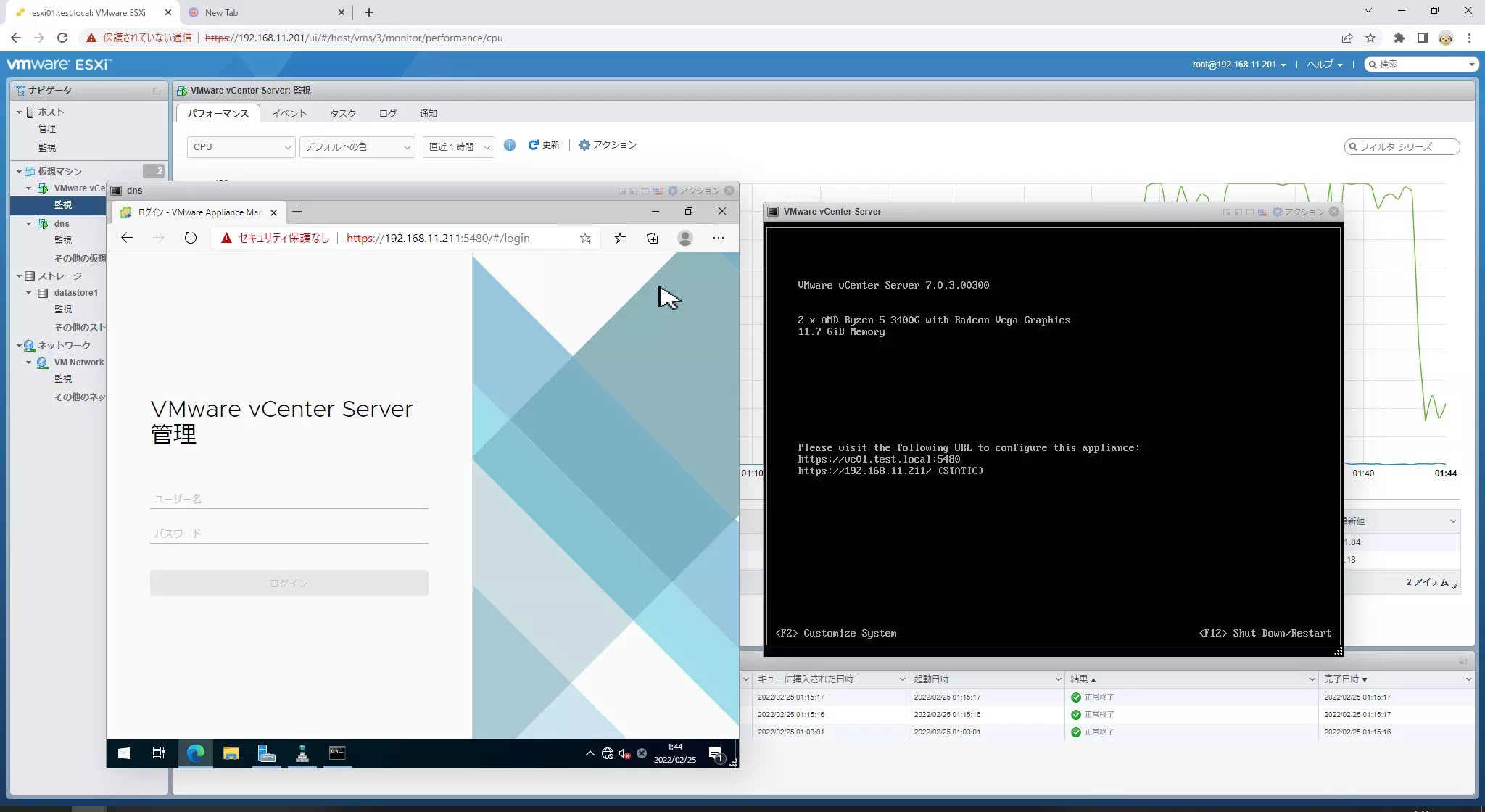Close the dns console with X icon
Viewport: 1485px width, 812px height.
729,191
